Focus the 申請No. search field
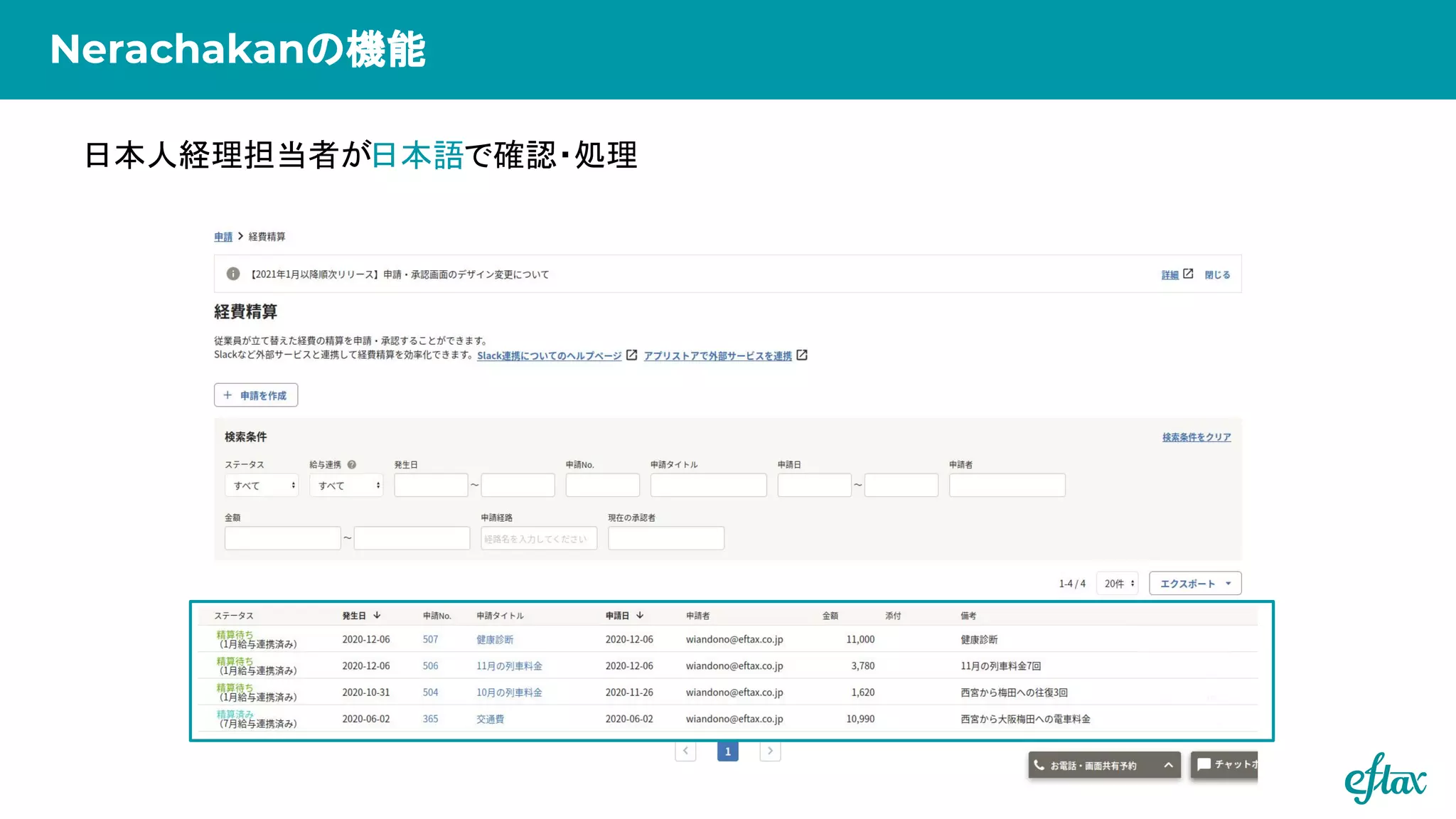The width and height of the screenshot is (1456, 819). (x=603, y=486)
